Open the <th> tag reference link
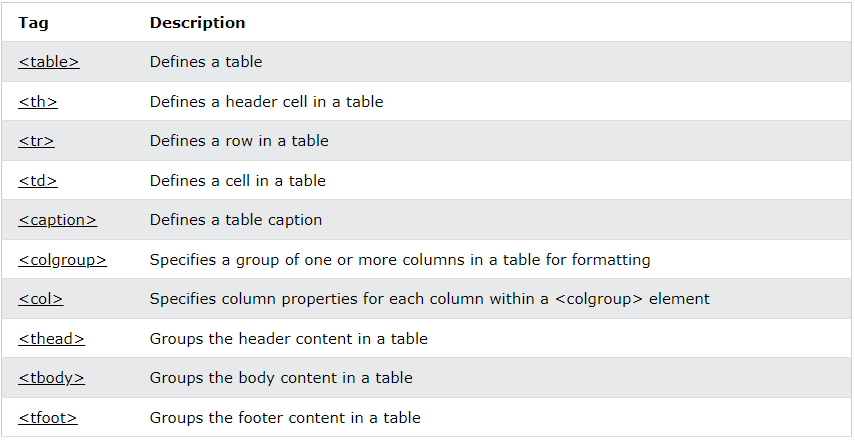 [38, 101]
